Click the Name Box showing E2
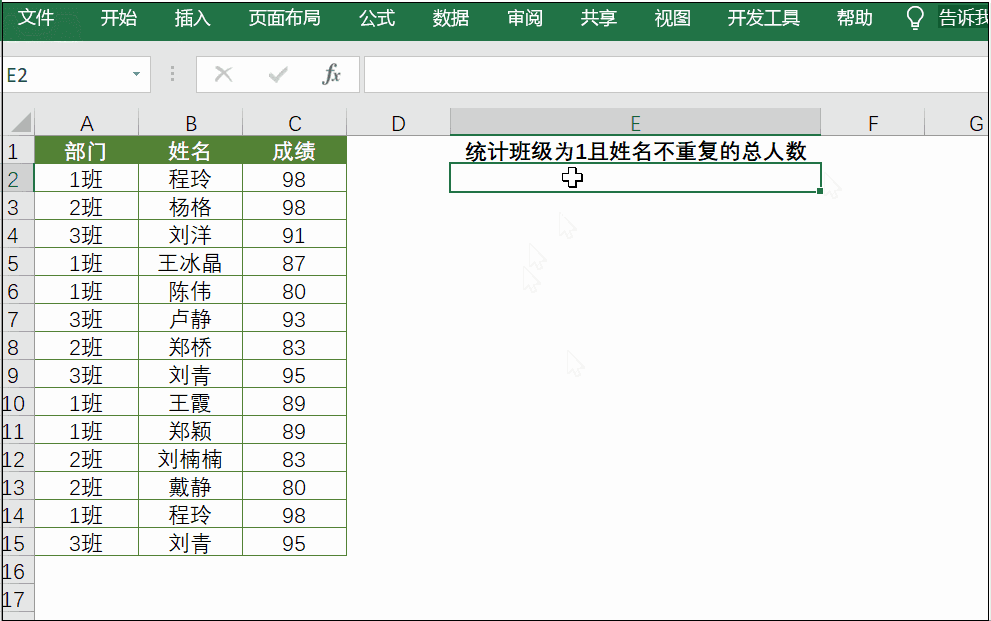The width and height of the screenshot is (991, 621). [x=65, y=75]
